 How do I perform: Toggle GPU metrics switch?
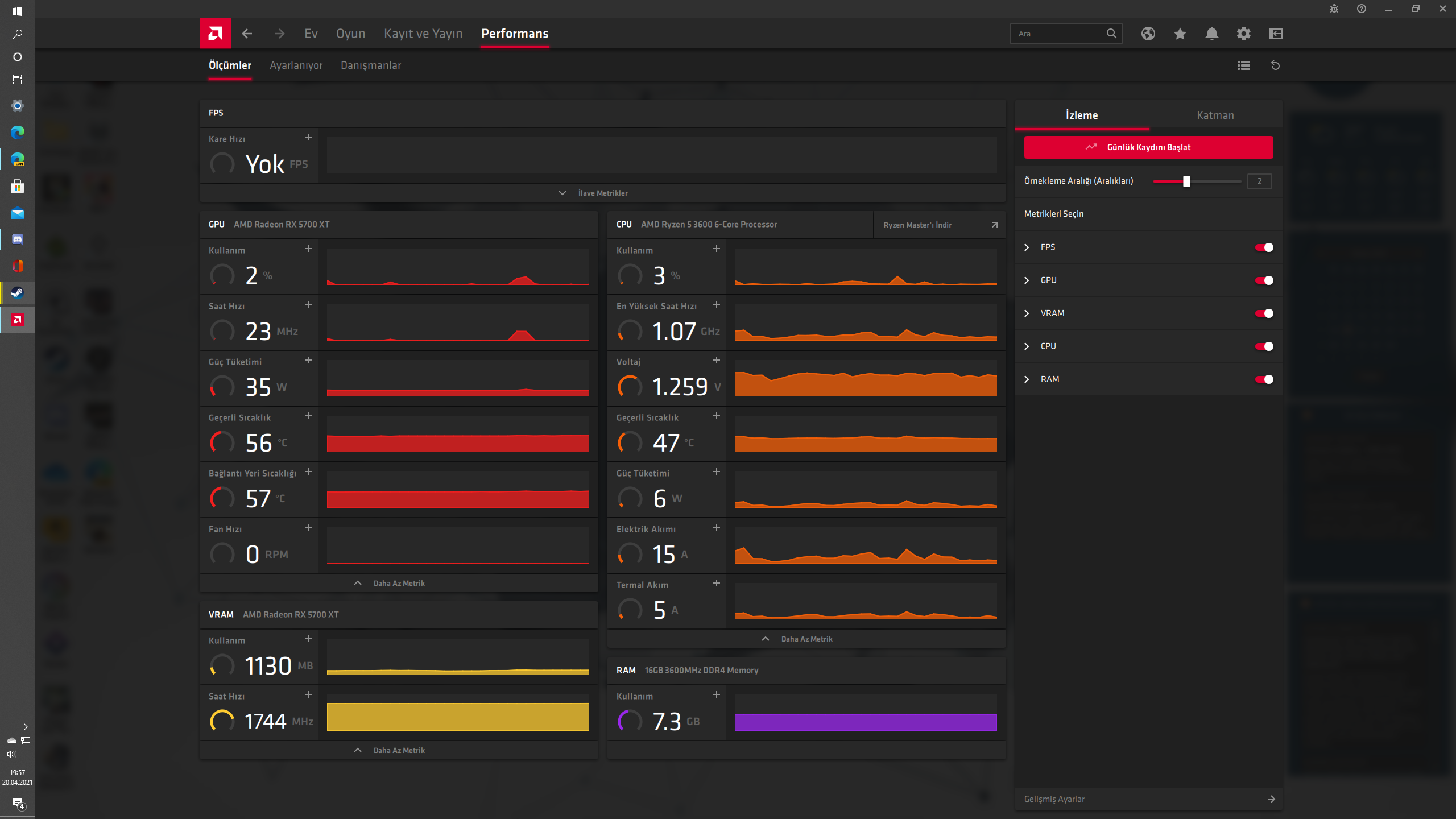(x=1264, y=280)
